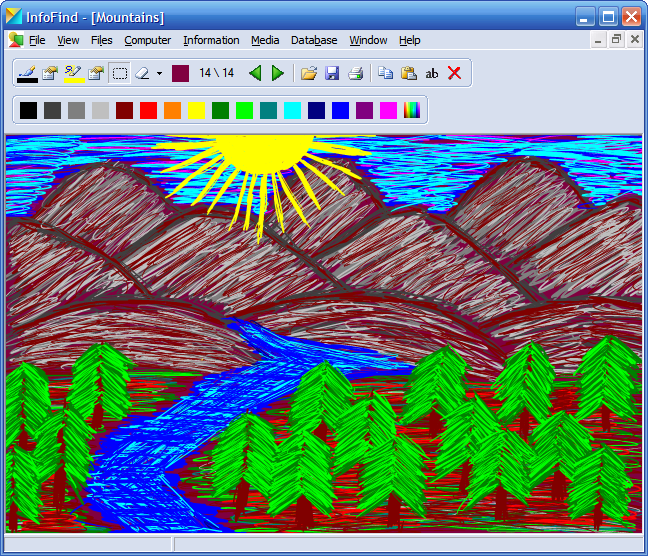Click the maroon current color box
The image size is (648, 556).
pyautogui.click(x=180, y=74)
